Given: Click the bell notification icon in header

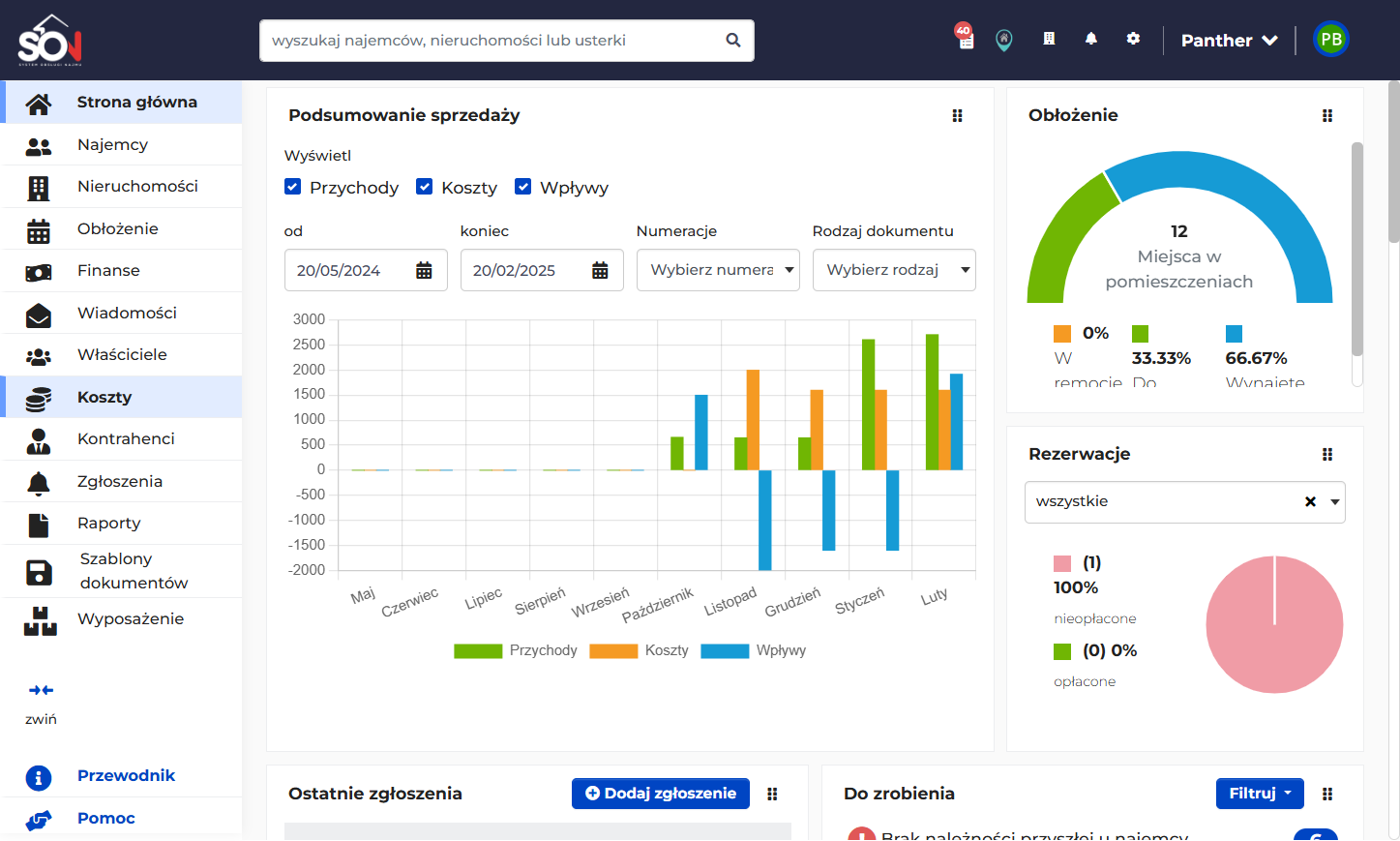Looking at the screenshot, I should click(1091, 39).
